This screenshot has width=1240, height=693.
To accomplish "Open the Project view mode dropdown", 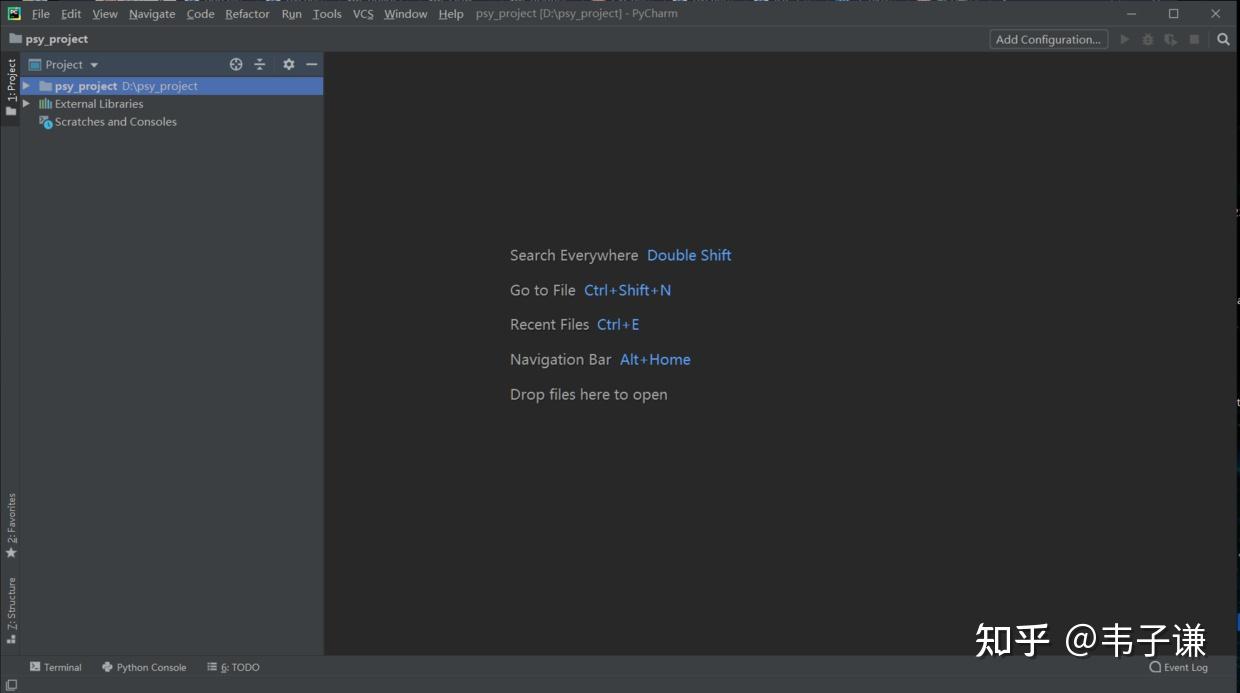I will (x=93, y=63).
